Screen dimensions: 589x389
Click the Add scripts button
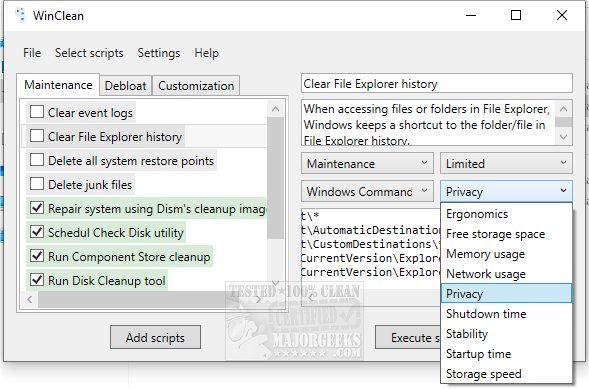(x=155, y=338)
